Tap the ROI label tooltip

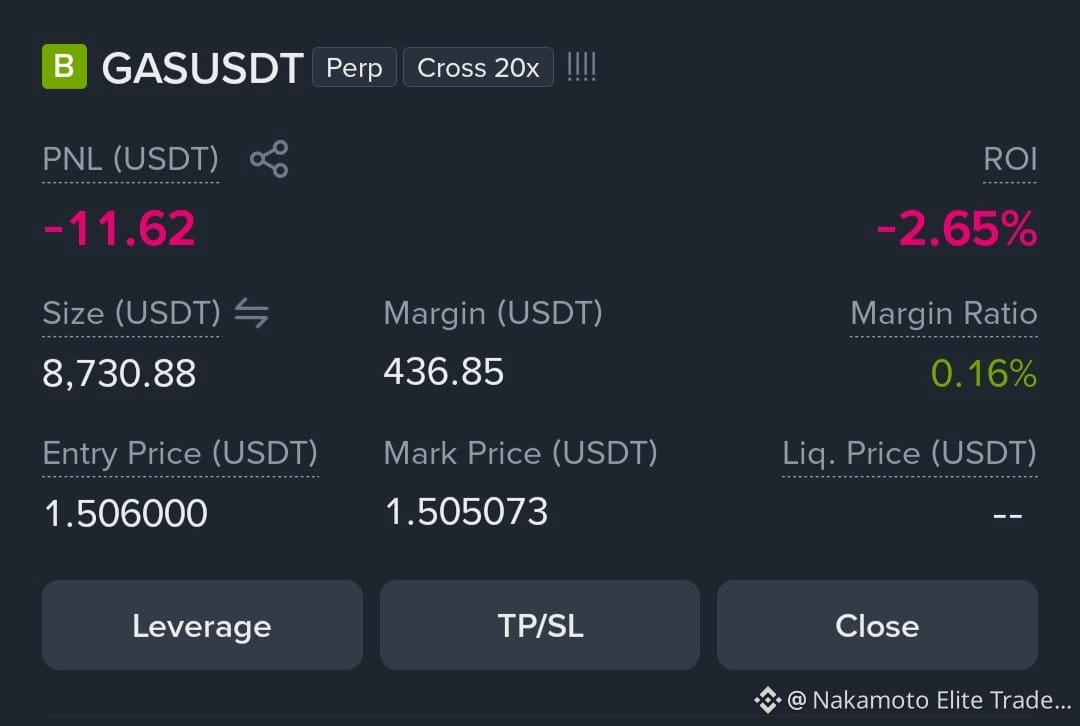(x=1010, y=159)
